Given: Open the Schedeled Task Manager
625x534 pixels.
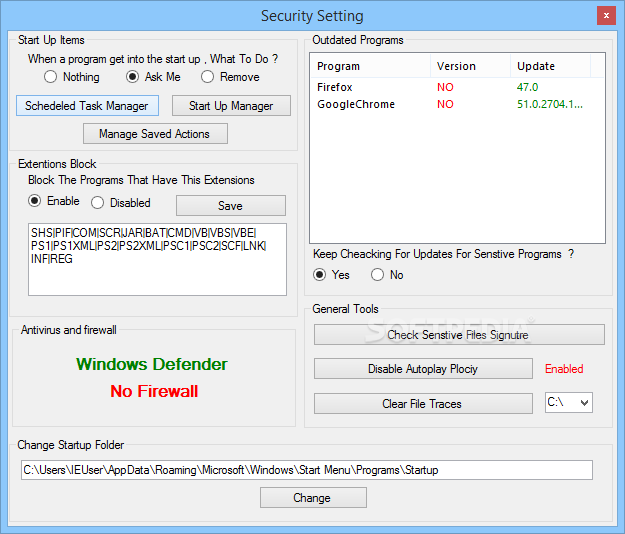Looking at the screenshot, I should (x=87, y=106).
